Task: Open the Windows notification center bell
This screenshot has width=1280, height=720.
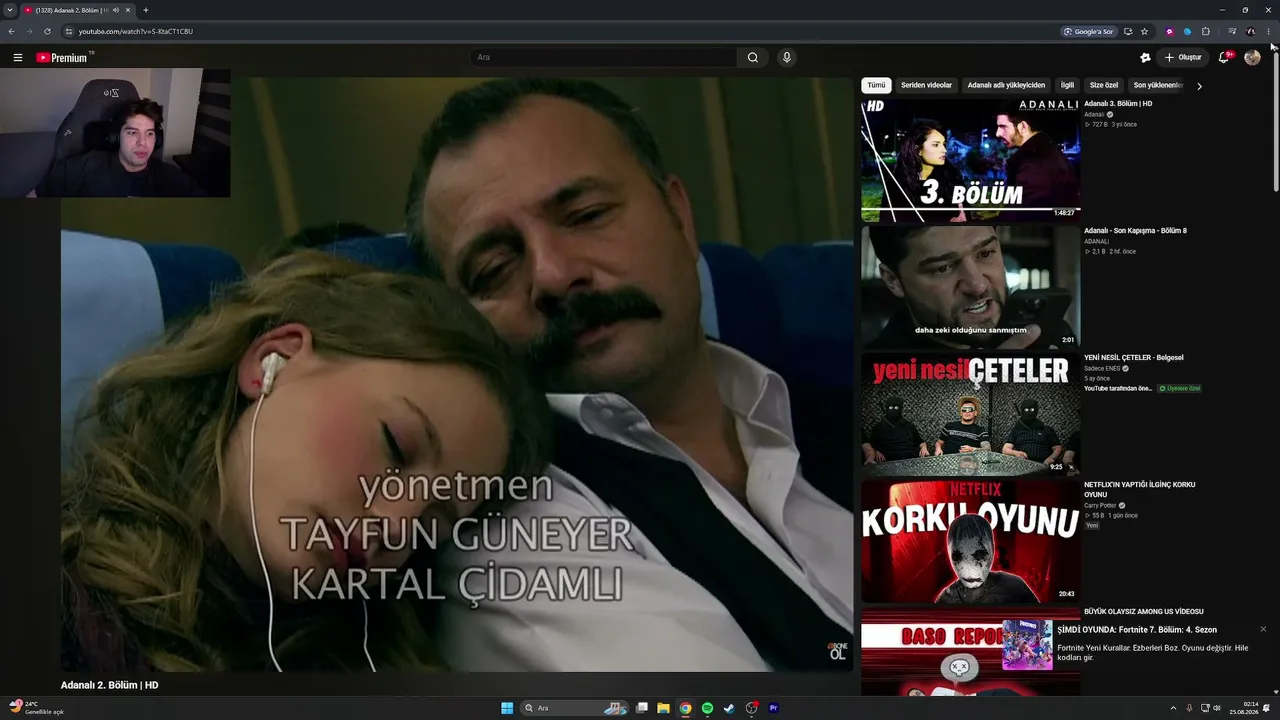Action: tap(1267, 708)
